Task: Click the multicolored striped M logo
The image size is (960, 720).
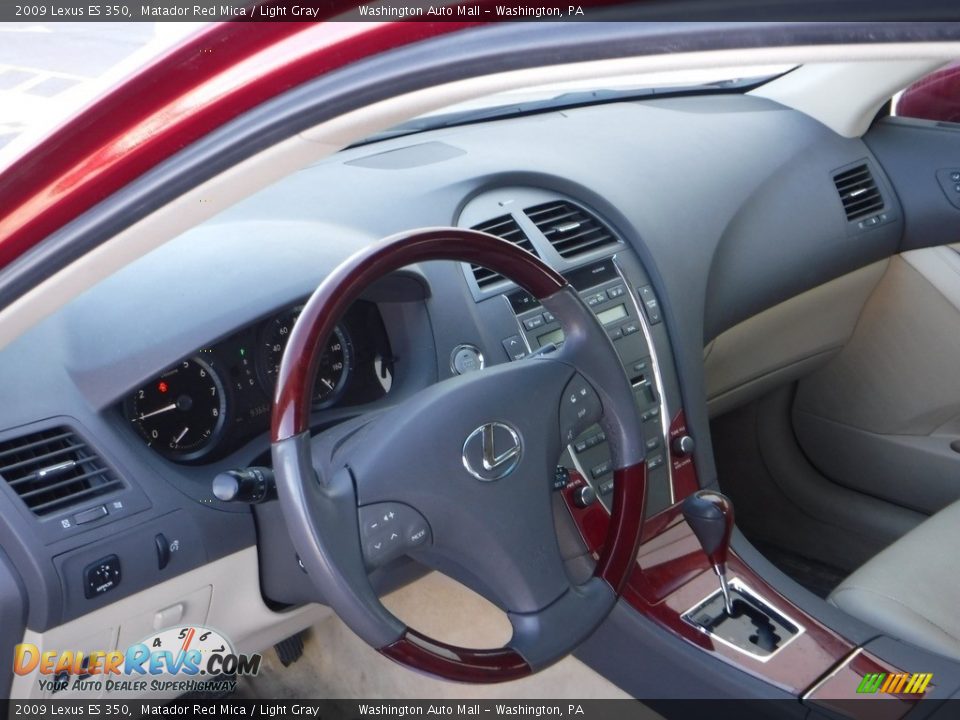Action: (x=894, y=683)
